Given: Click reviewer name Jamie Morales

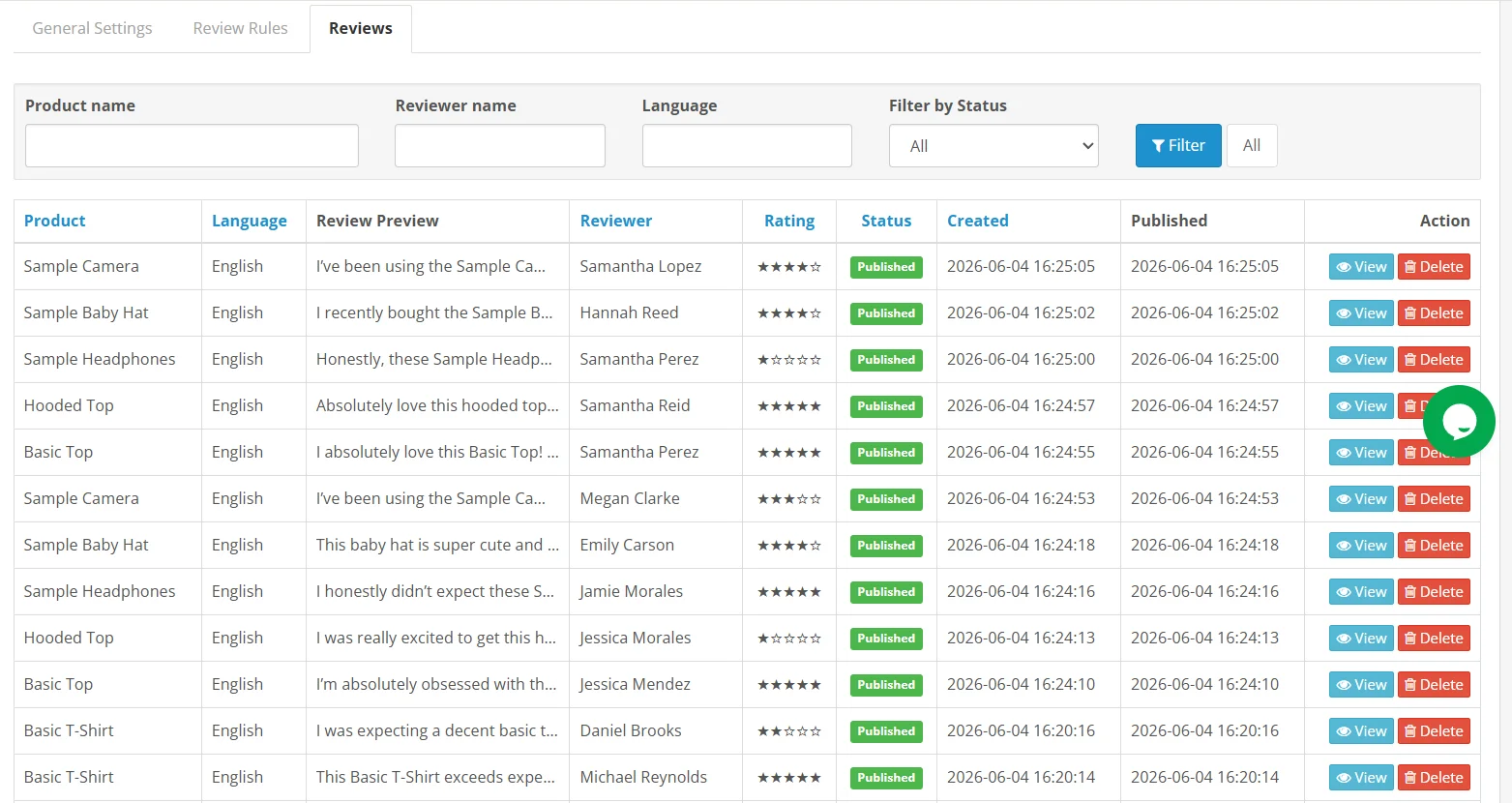Looking at the screenshot, I should (632, 591).
